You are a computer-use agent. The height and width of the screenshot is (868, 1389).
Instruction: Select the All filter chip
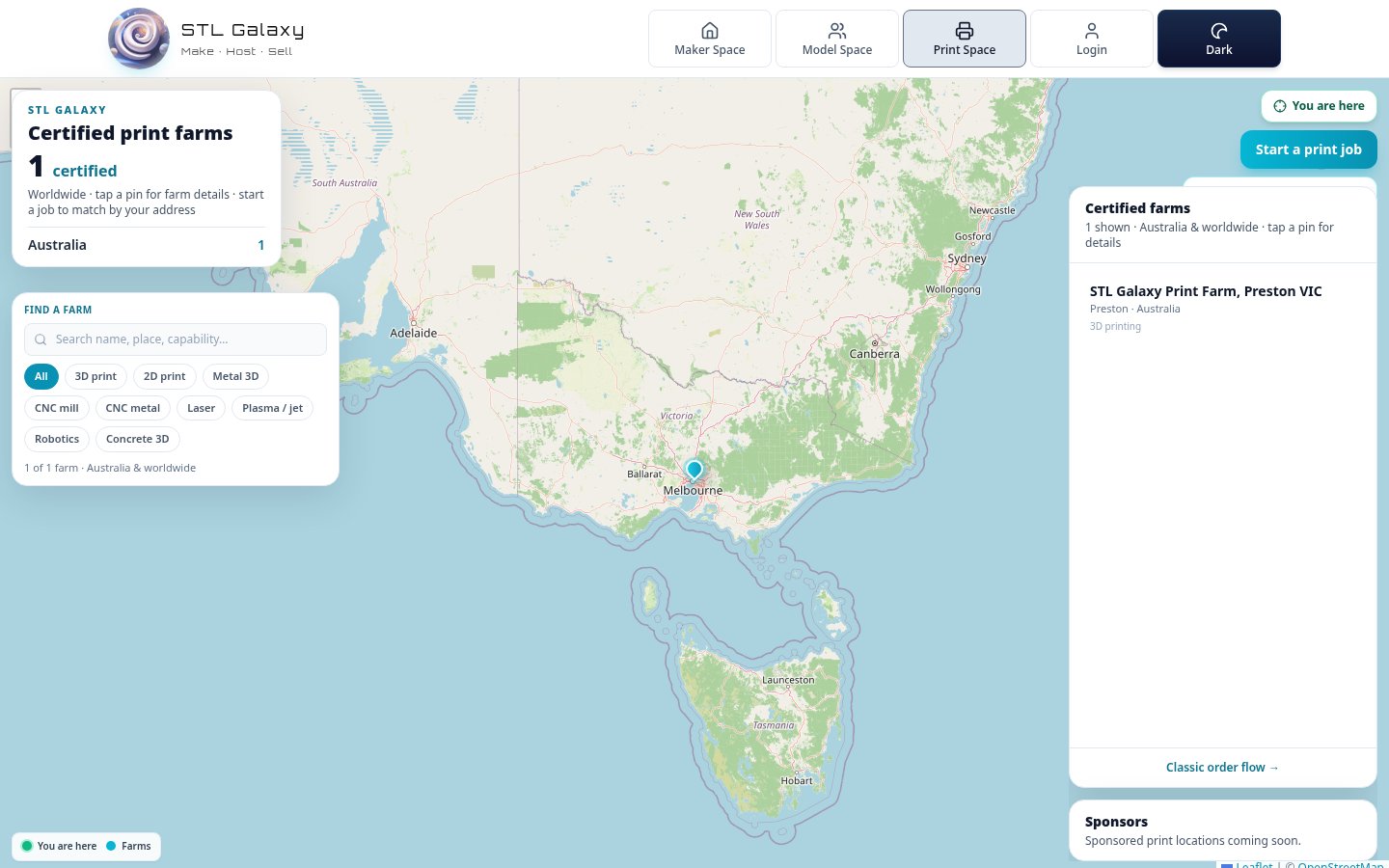pos(41,376)
